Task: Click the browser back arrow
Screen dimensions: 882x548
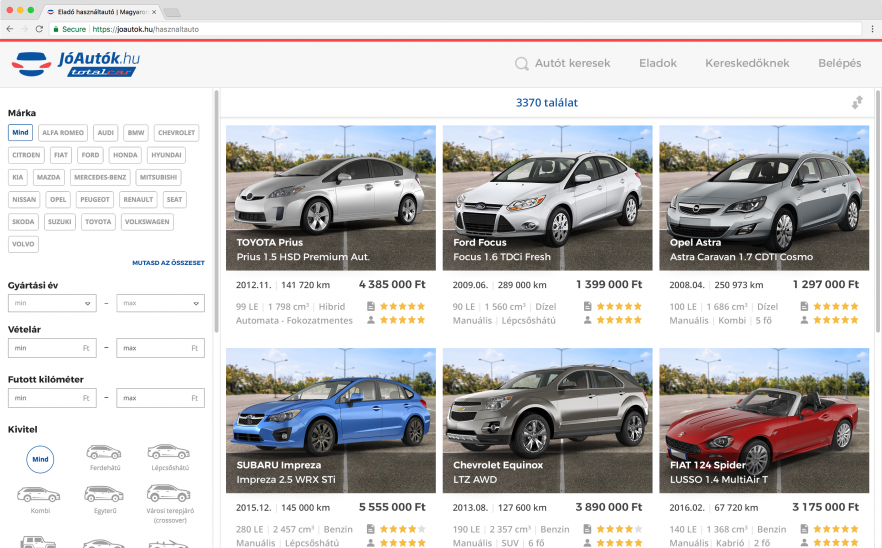Action: [10, 29]
